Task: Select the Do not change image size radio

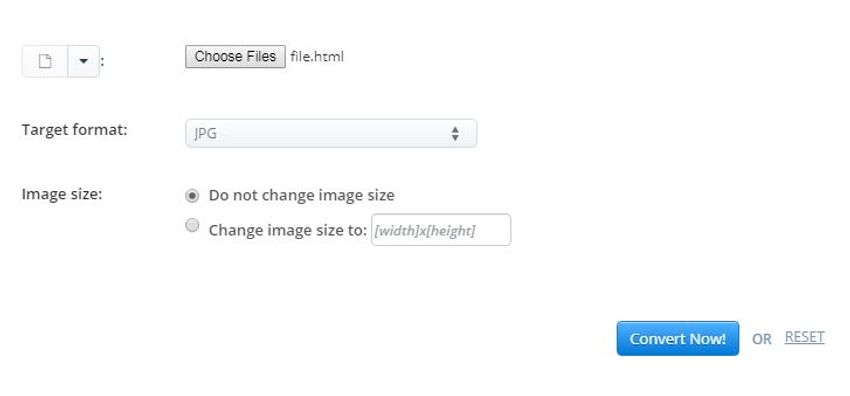Action: tap(192, 196)
